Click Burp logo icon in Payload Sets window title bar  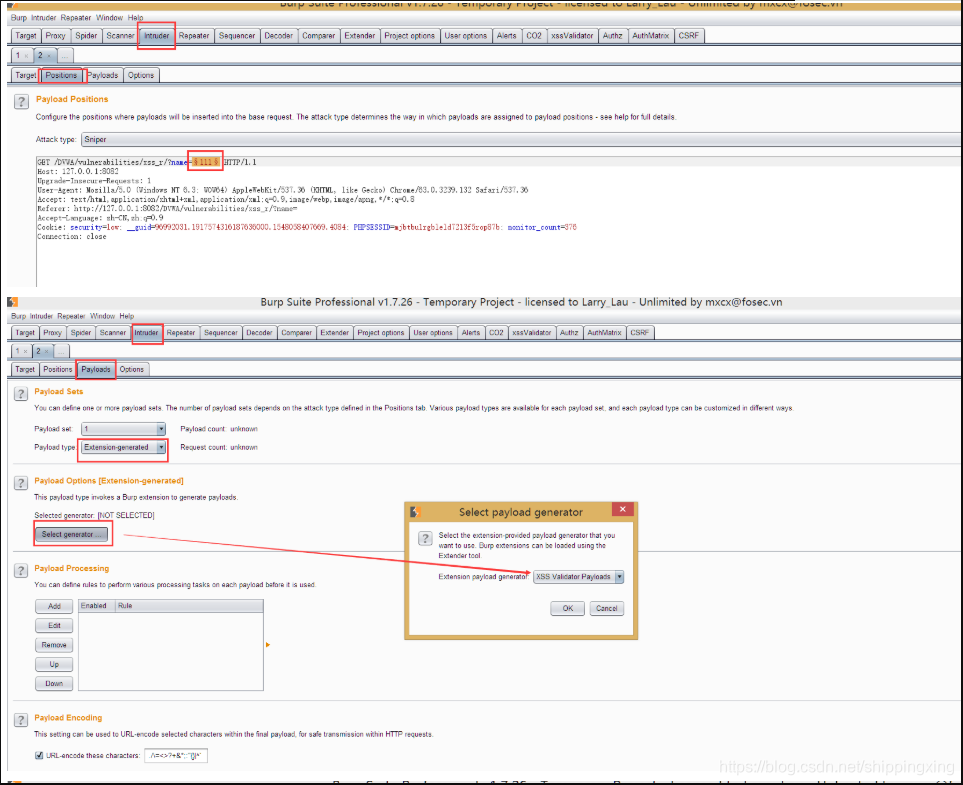click(x=12, y=302)
